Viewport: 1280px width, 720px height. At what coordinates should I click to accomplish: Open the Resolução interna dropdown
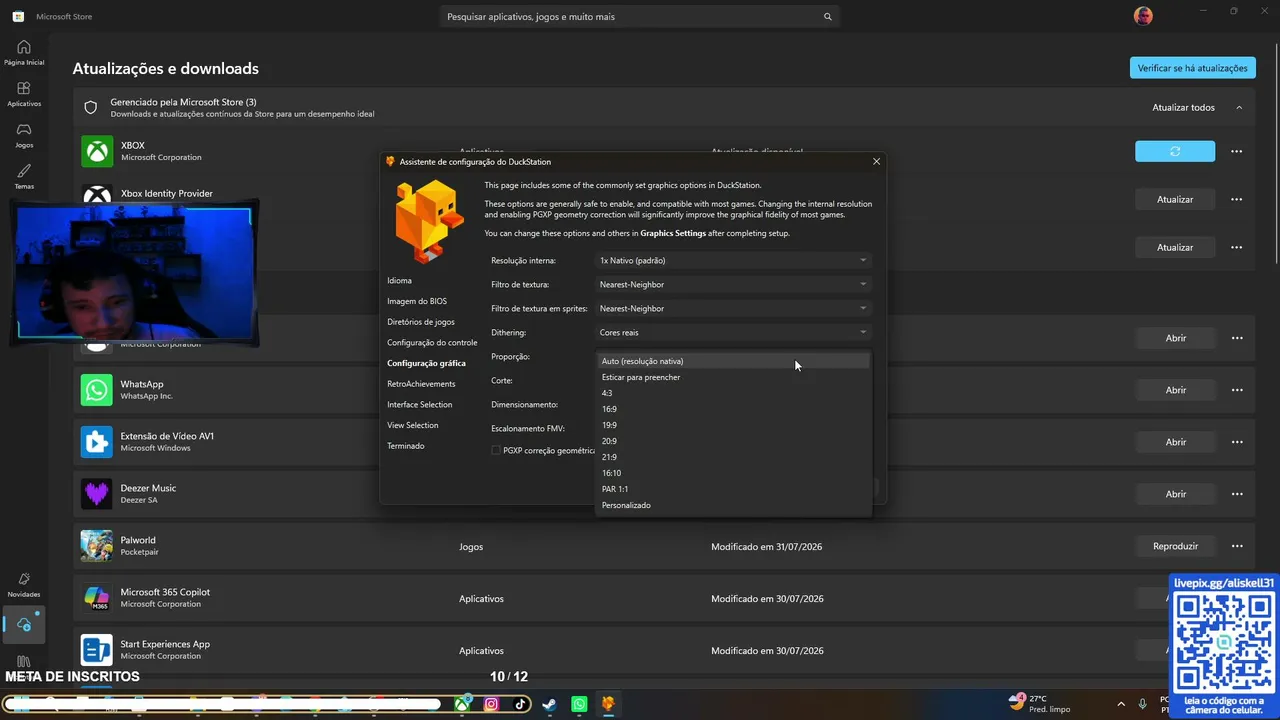click(x=733, y=260)
